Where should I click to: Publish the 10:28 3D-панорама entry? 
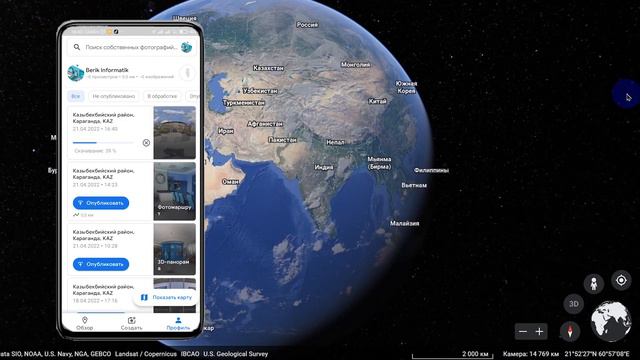[x=101, y=264]
